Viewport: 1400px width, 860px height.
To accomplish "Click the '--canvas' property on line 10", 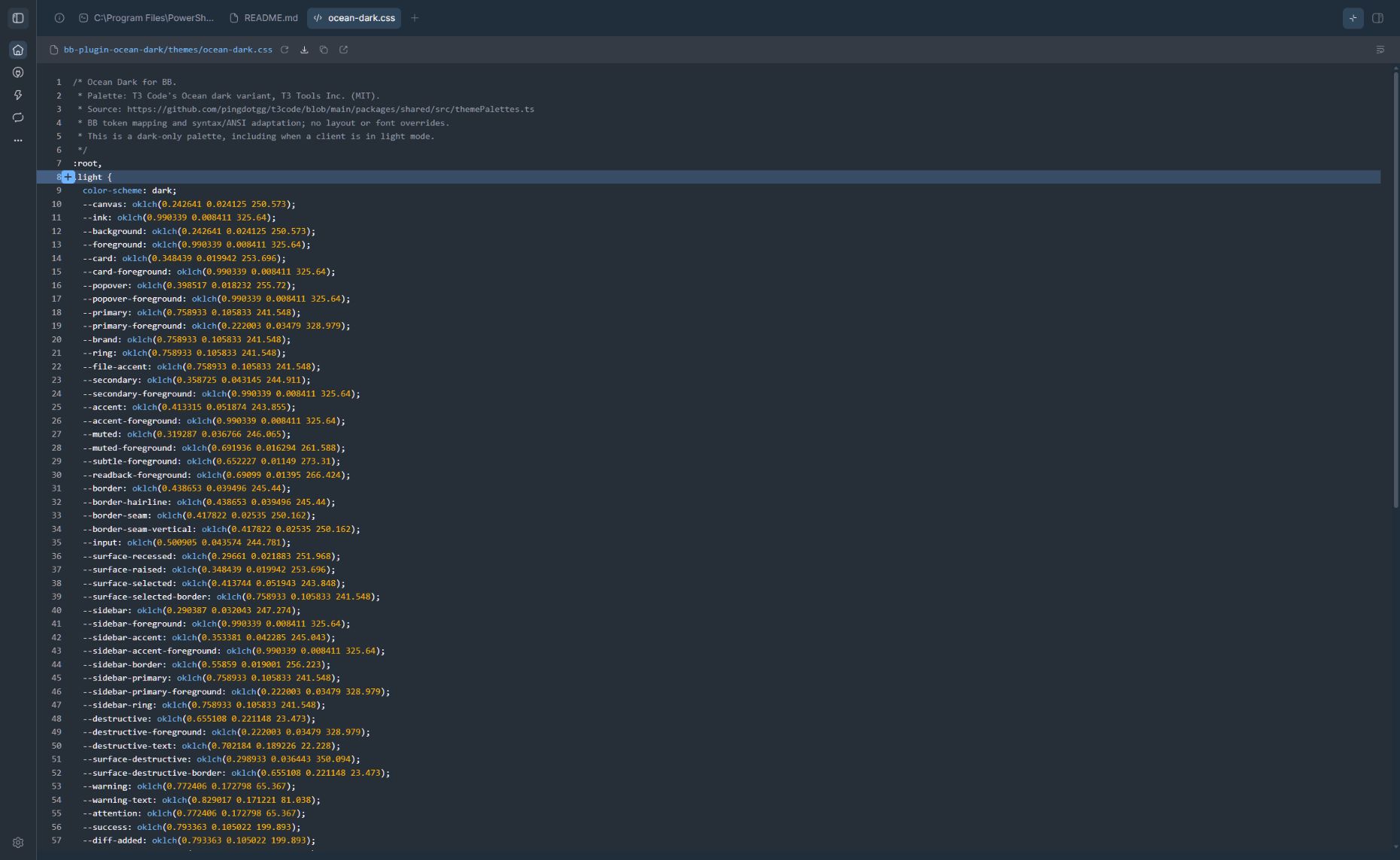I will point(105,204).
